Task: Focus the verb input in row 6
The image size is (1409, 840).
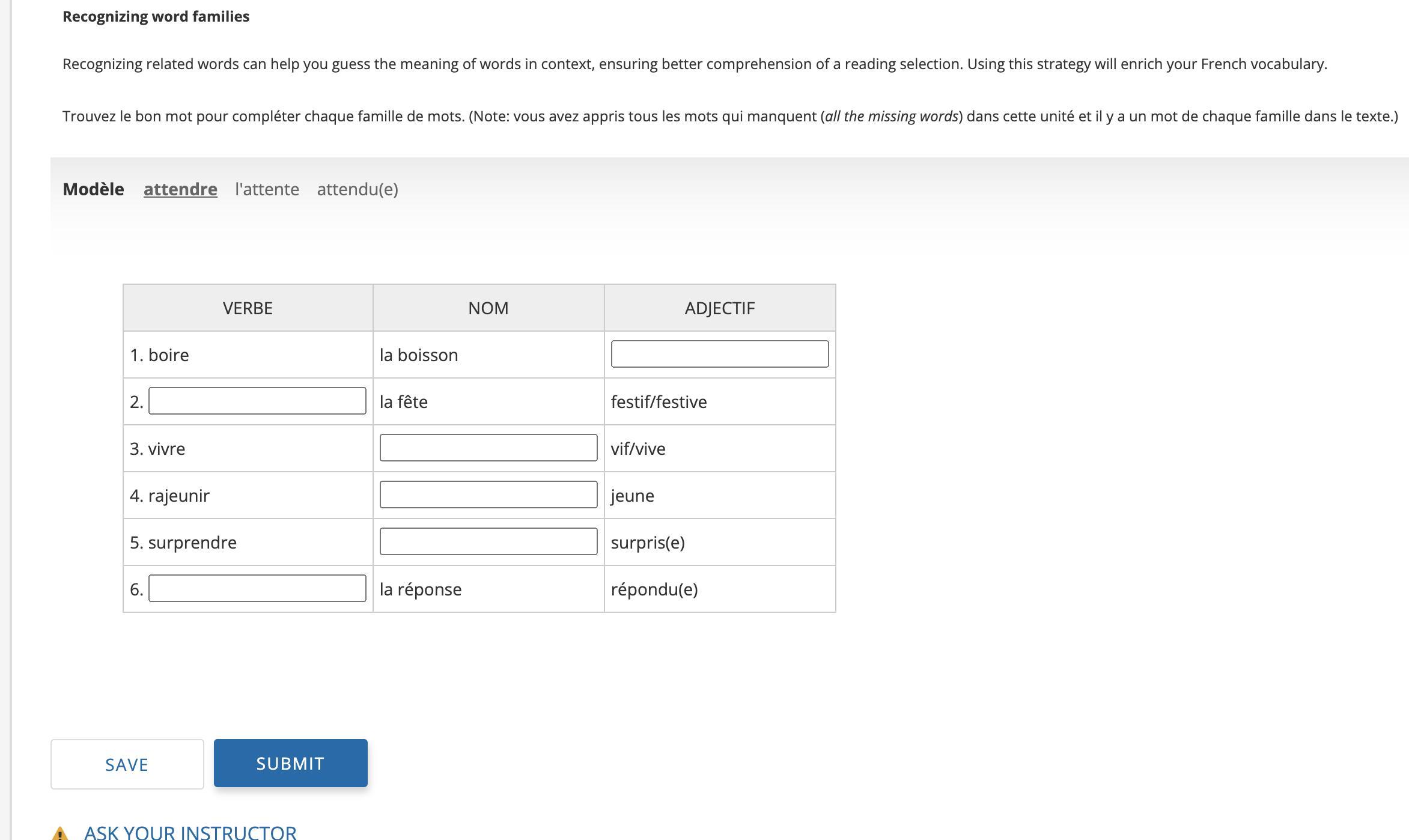Action: (257, 588)
